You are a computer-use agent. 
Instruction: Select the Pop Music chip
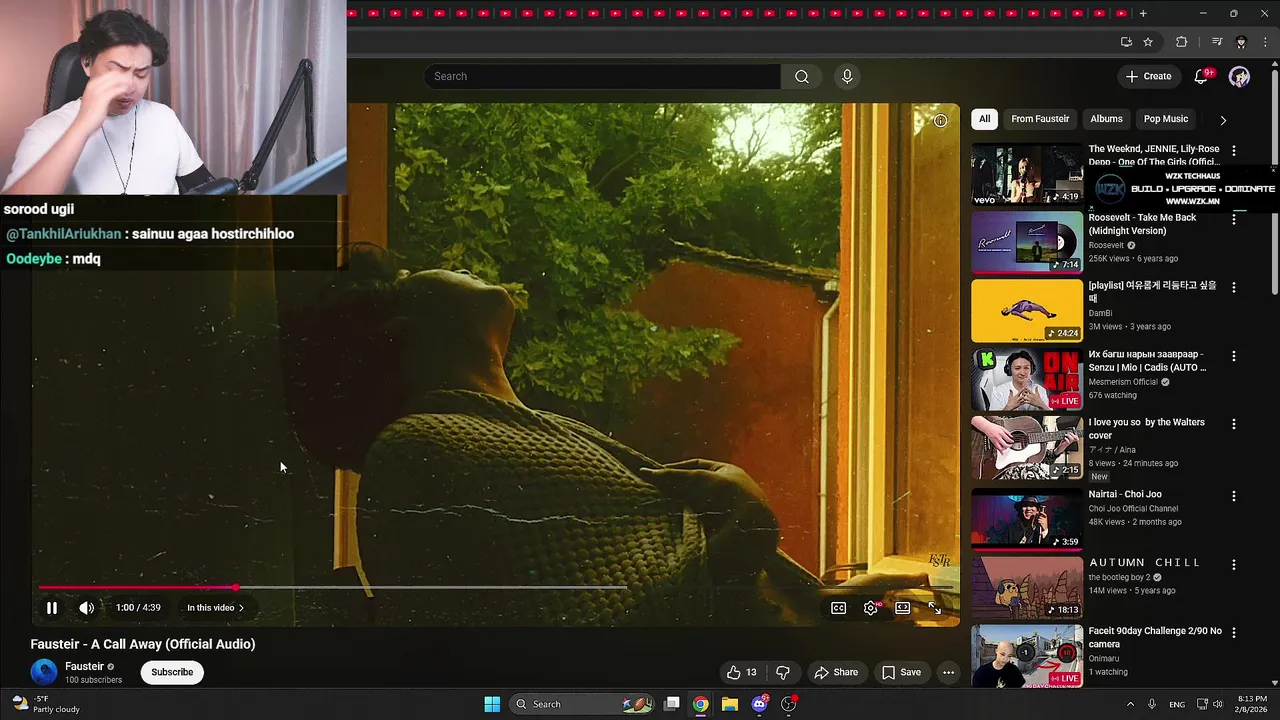pyautogui.click(x=1166, y=119)
